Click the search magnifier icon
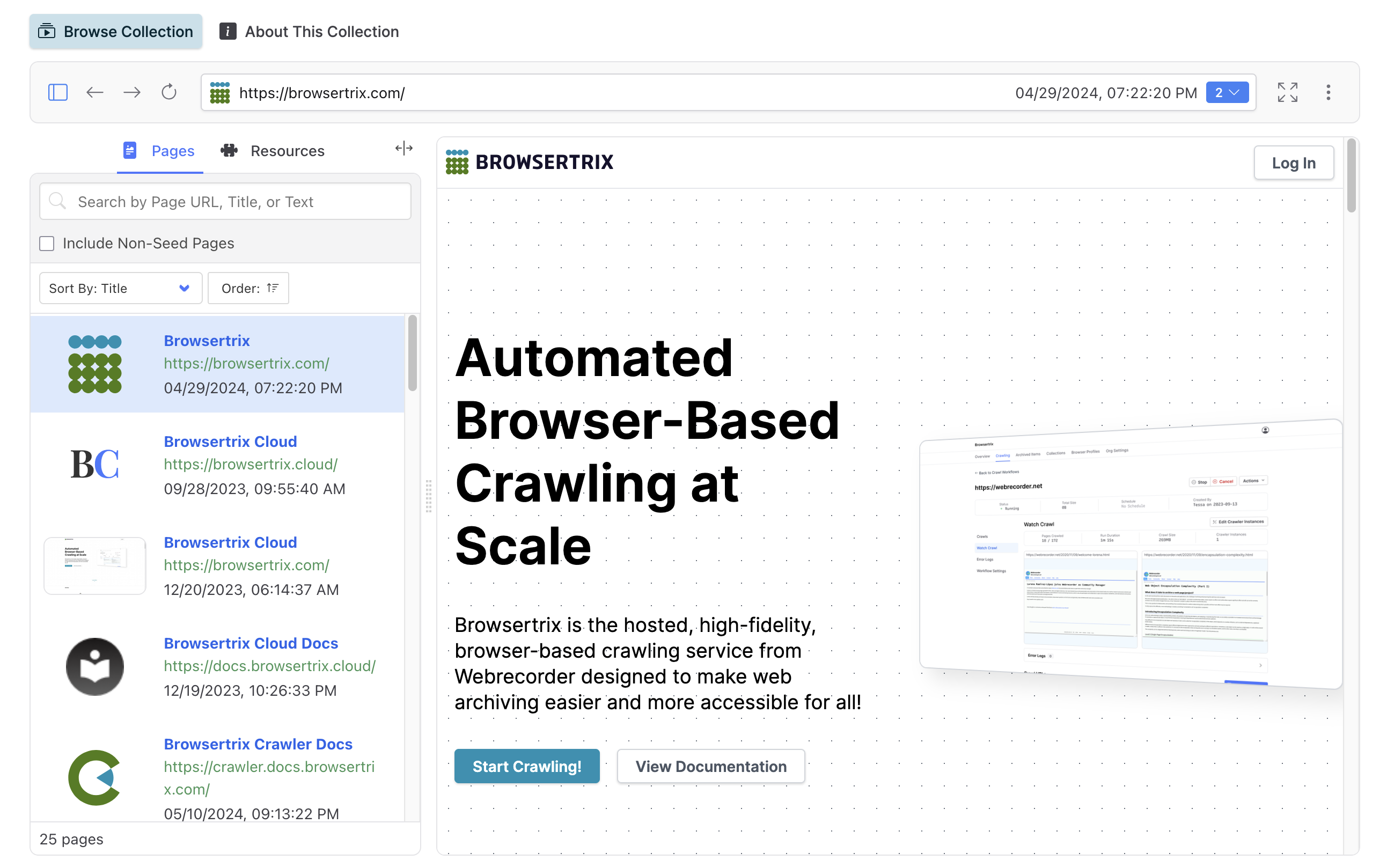This screenshot has height=868, width=1387. click(x=57, y=201)
